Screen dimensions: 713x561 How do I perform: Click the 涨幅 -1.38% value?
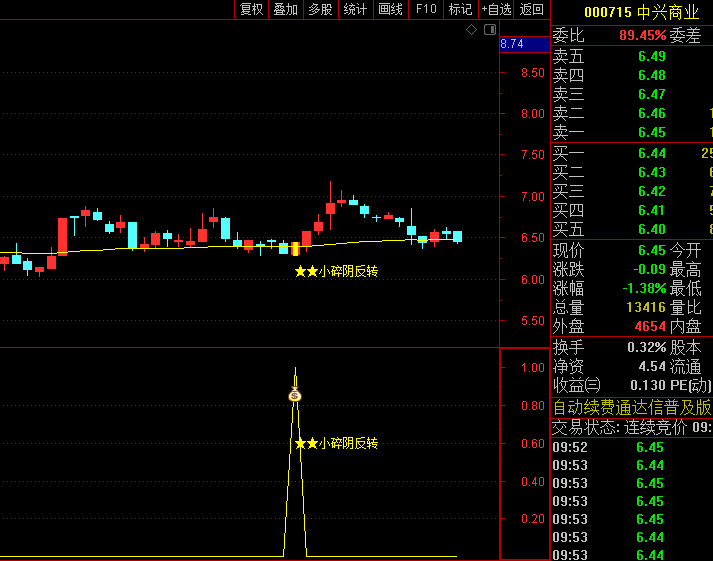click(x=644, y=289)
